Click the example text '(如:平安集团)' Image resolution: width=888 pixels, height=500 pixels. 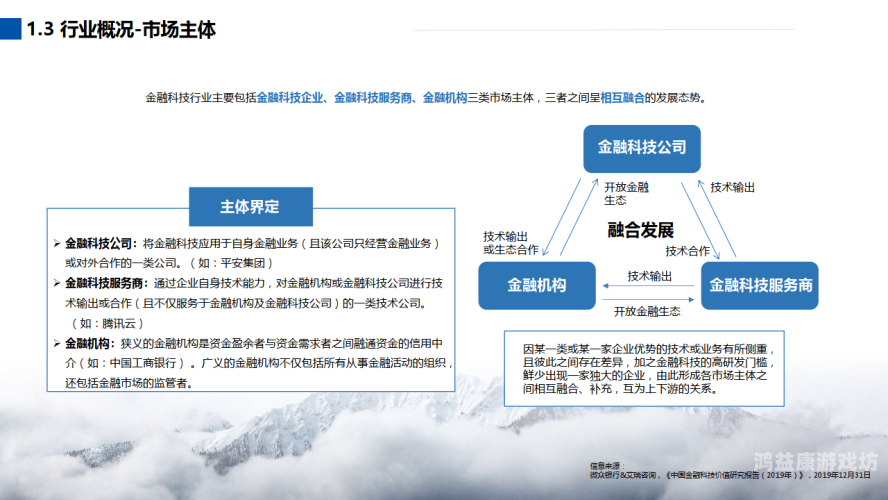tap(231, 263)
